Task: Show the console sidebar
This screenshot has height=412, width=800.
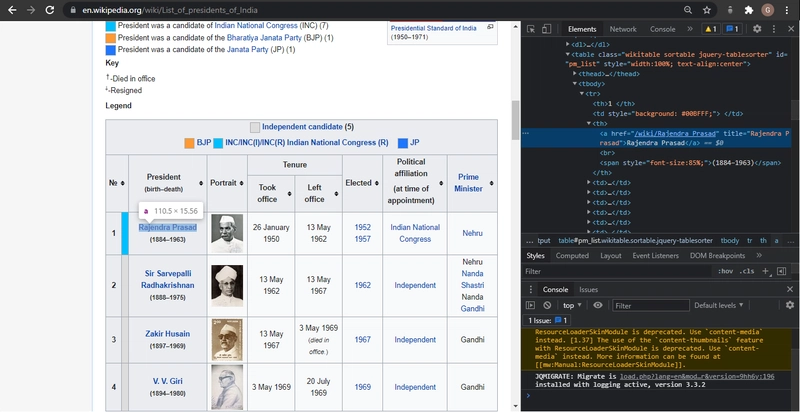Action: tap(531, 305)
